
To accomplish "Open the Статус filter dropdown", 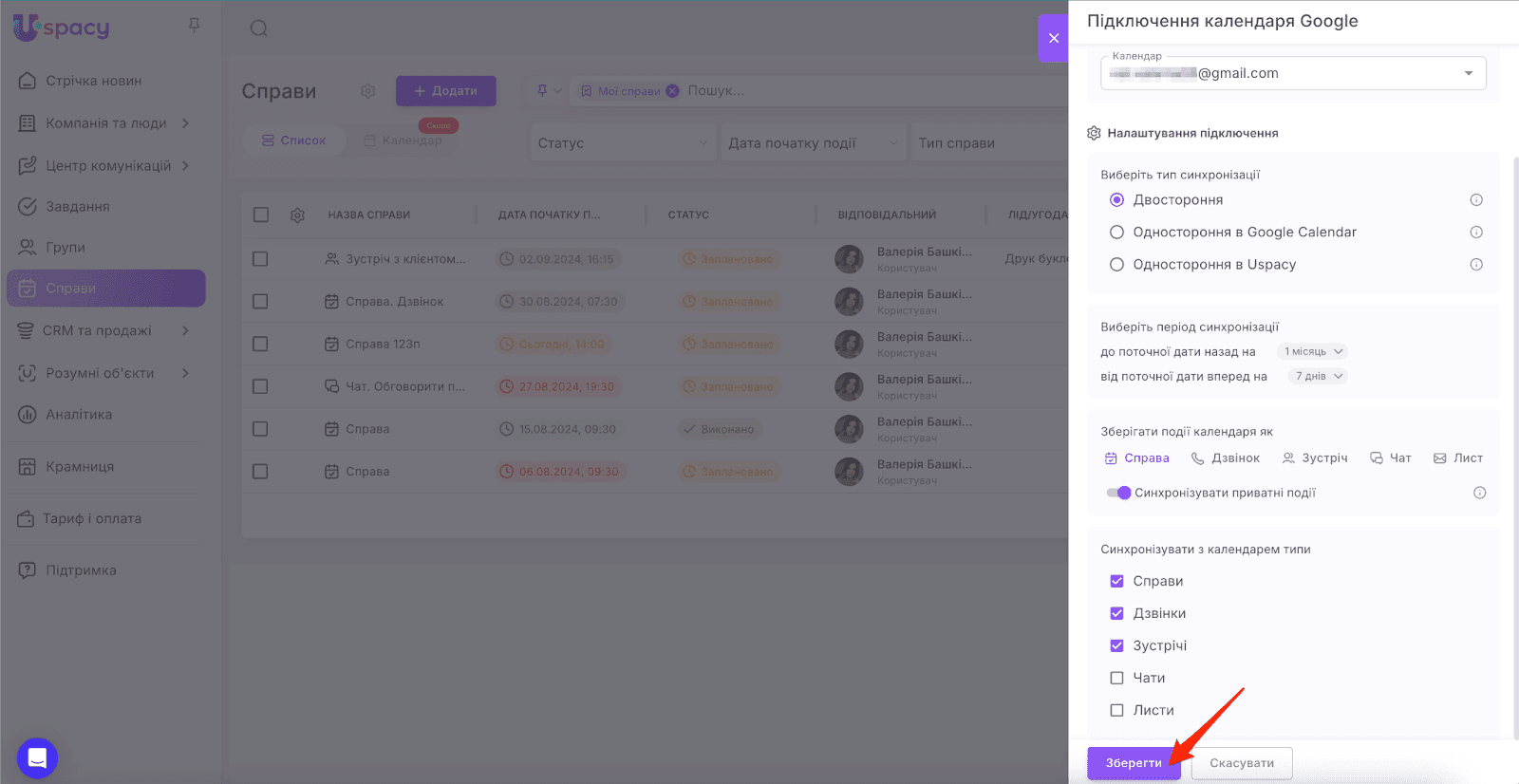I will [622, 143].
